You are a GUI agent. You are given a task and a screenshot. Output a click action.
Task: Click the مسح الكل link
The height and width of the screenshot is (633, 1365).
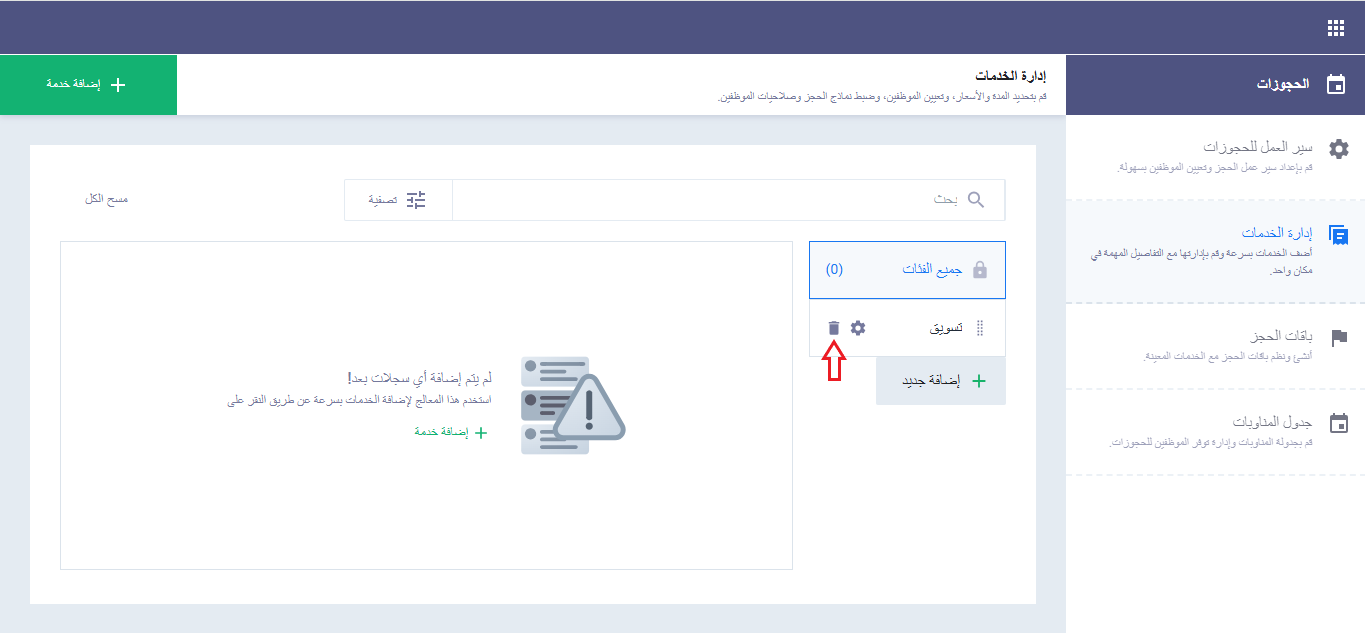(x=105, y=199)
